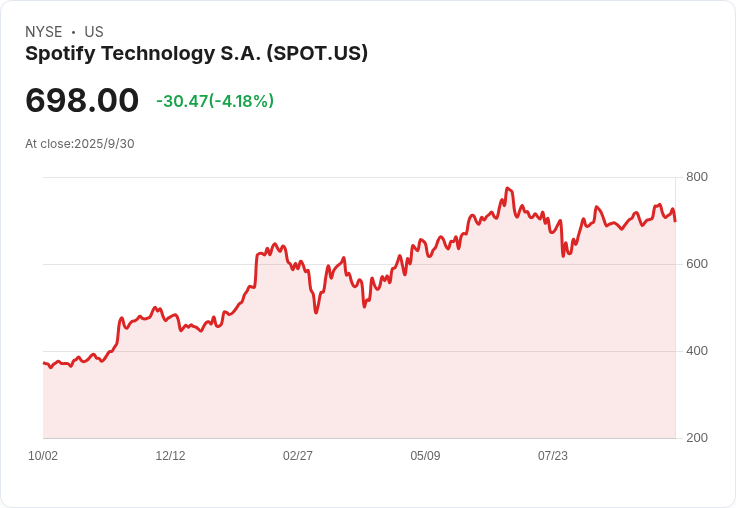Select the 10/02 date on the x-axis

[43, 456]
